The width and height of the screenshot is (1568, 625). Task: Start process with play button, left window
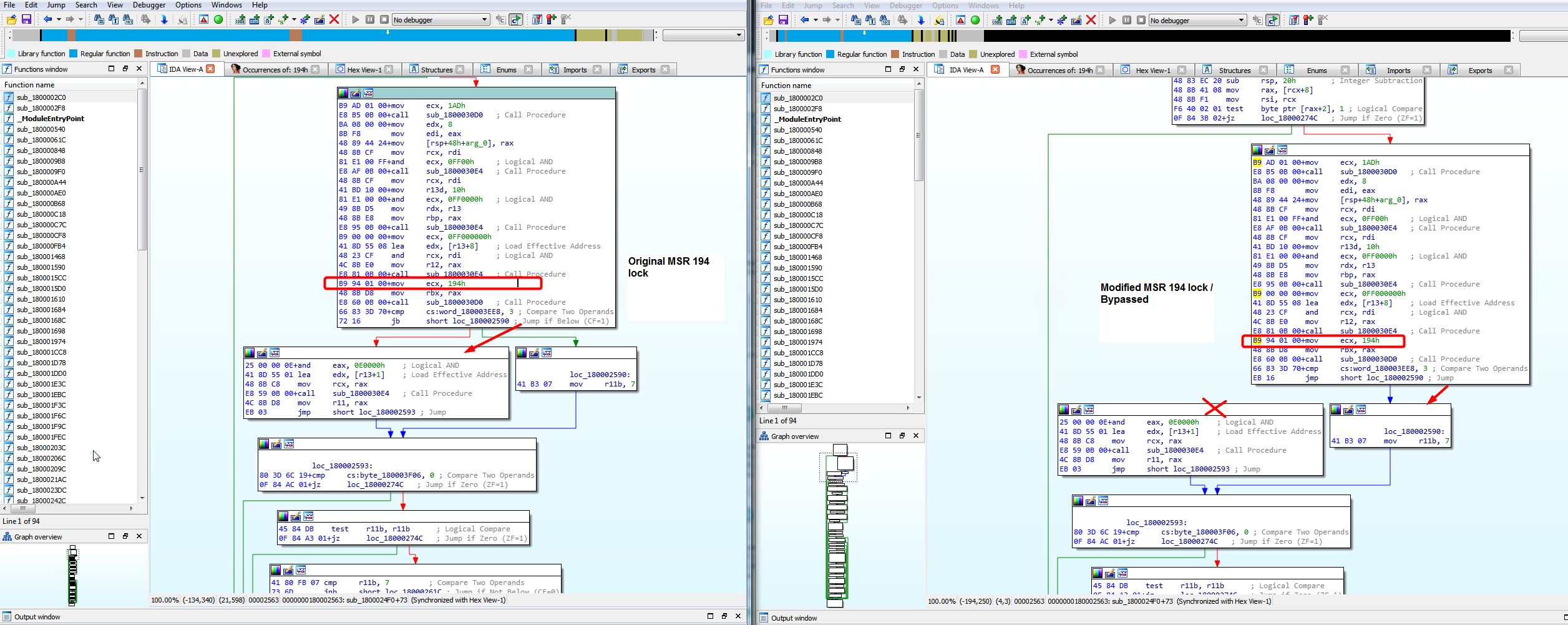(x=356, y=19)
